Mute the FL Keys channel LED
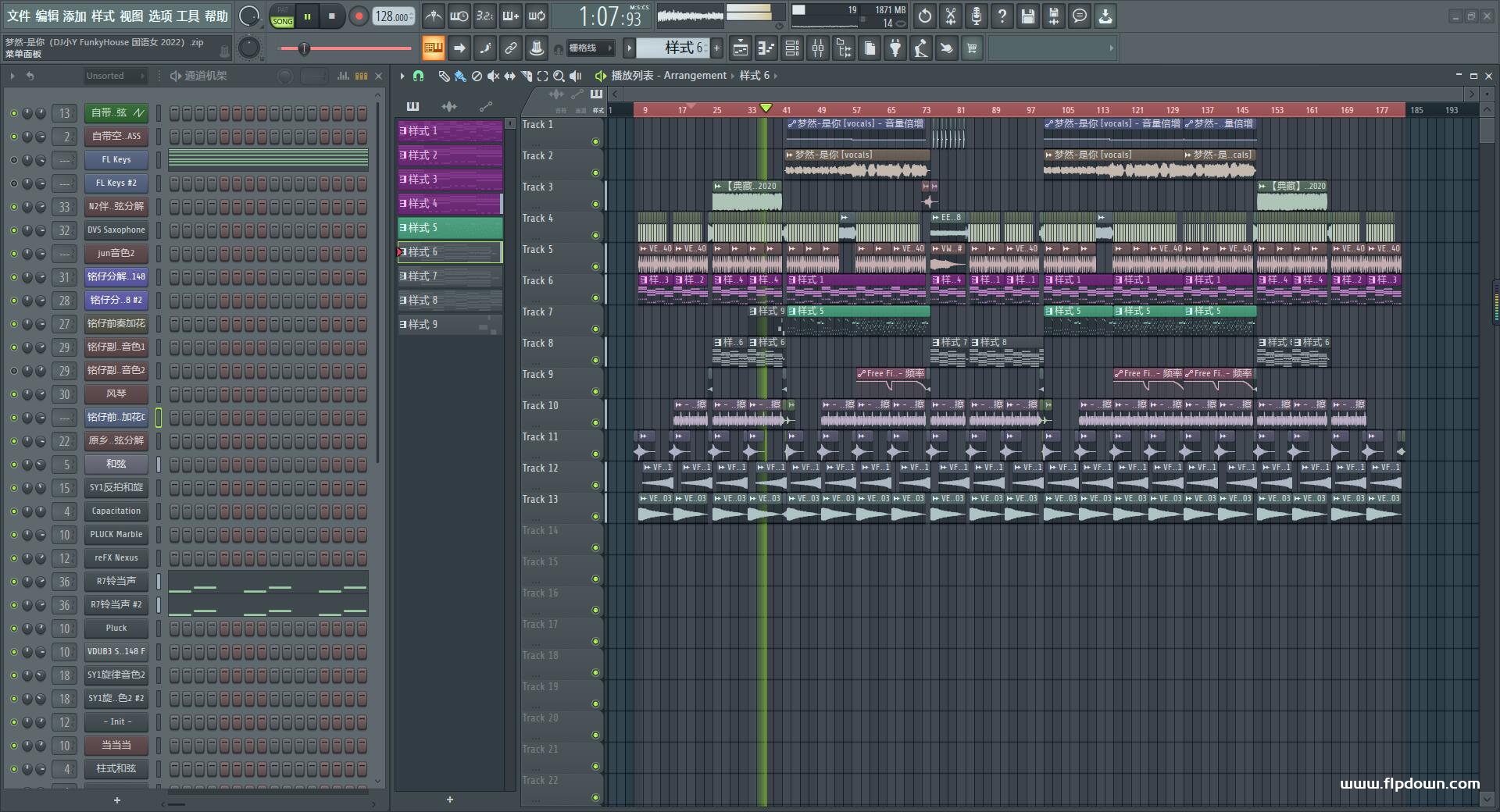The height and width of the screenshot is (812, 1500). (x=13, y=160)
